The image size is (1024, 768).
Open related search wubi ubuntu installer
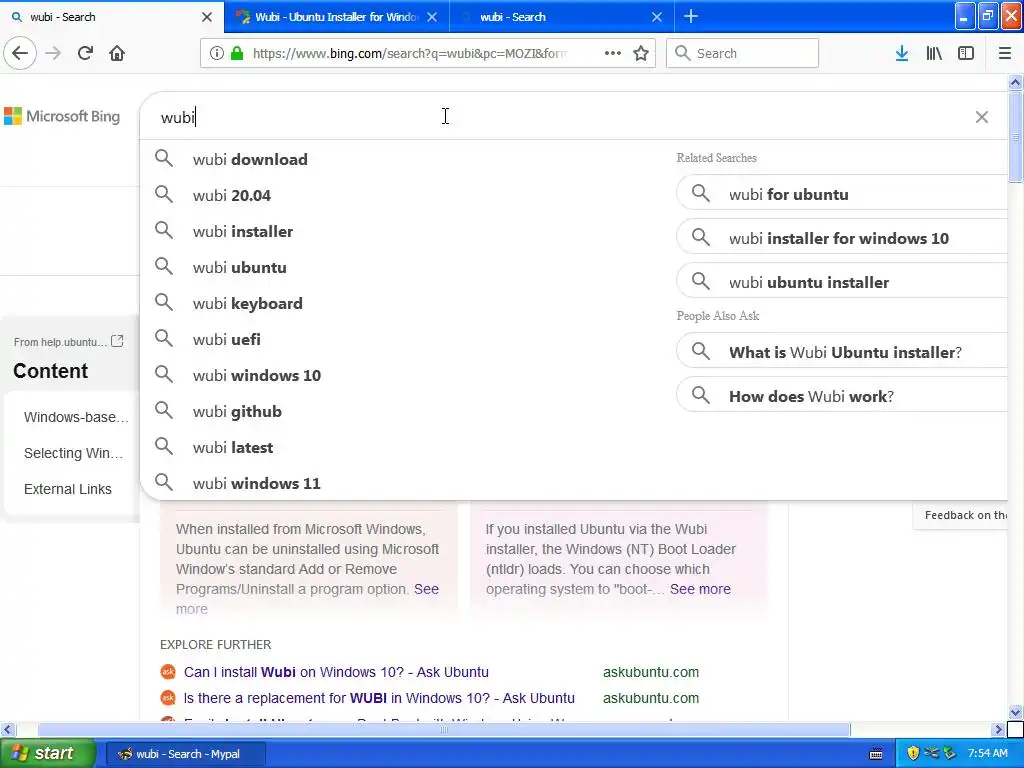click(842, 281)
